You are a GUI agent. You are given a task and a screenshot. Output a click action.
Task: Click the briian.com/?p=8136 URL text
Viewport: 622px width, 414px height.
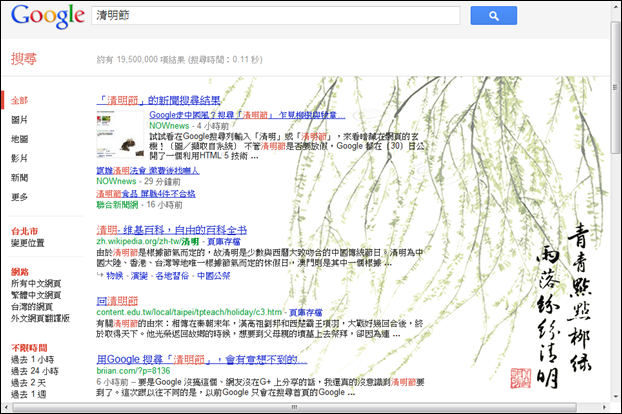pyautogui.click(x=133, y=371)
